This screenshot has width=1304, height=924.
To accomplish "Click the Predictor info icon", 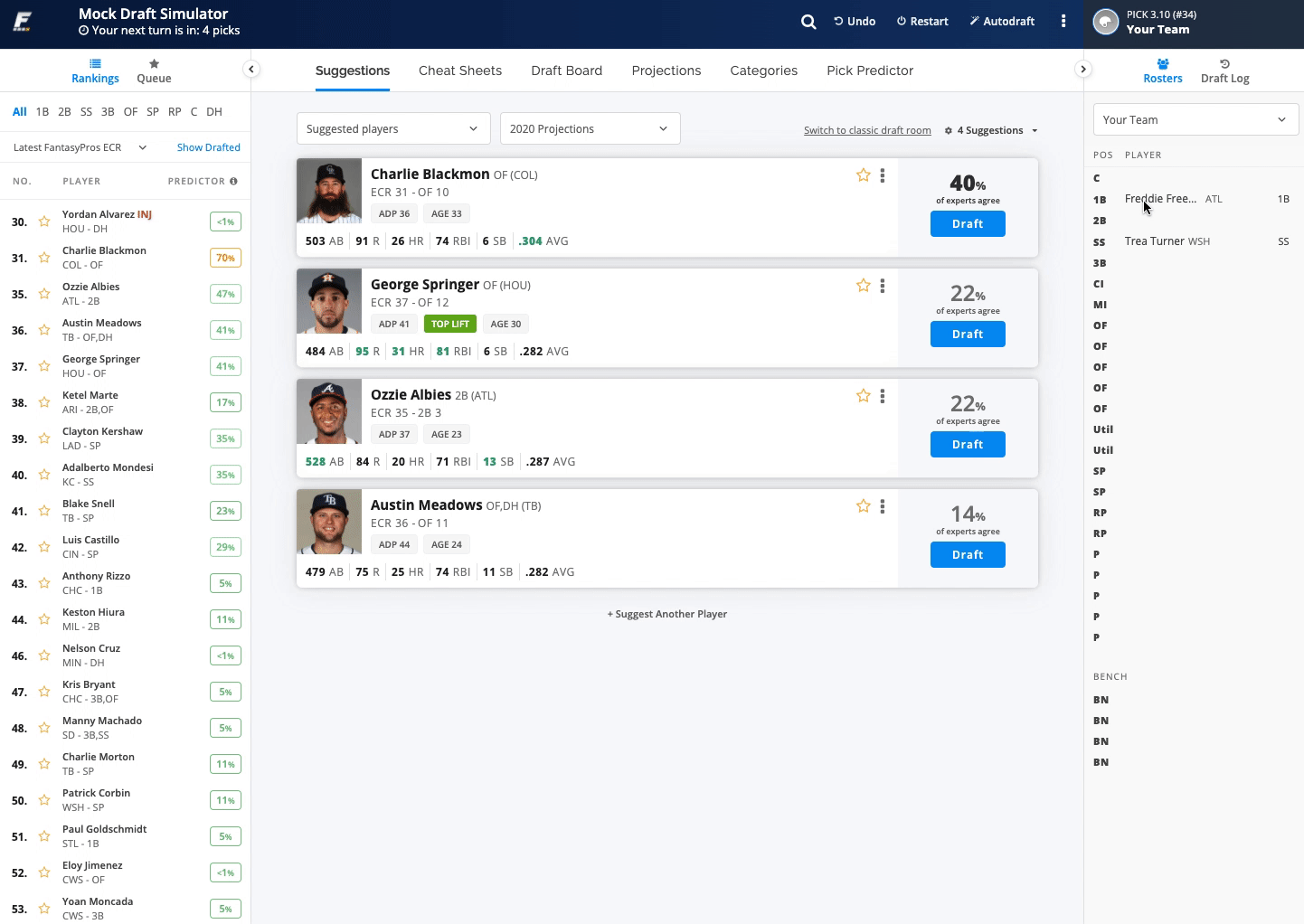I will click(x=233, y=182).
